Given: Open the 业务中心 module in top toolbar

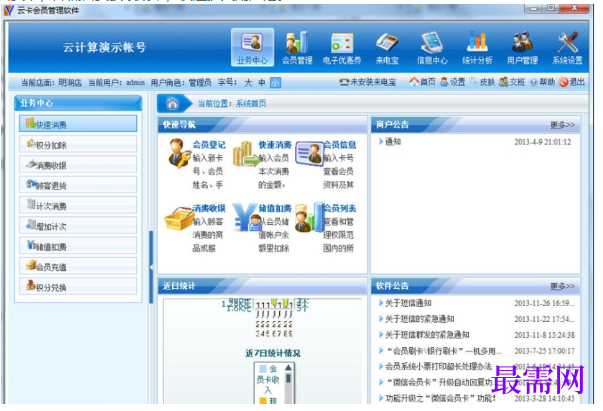Looking at the screenshot, I should (252, 48).
